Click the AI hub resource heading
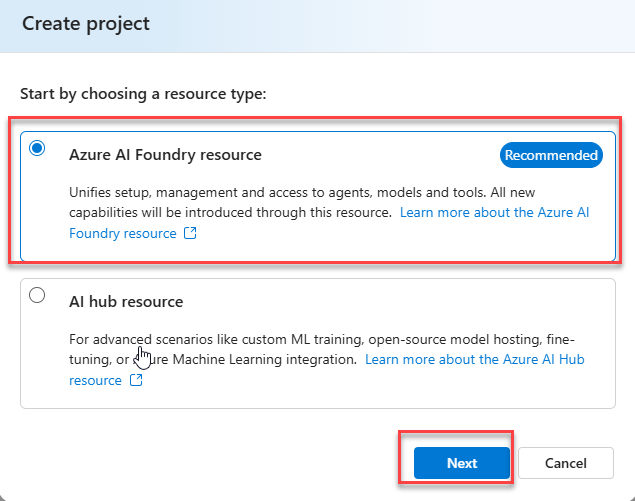The height and width of the screenshot is (501, 635). (x=126, y=302)
